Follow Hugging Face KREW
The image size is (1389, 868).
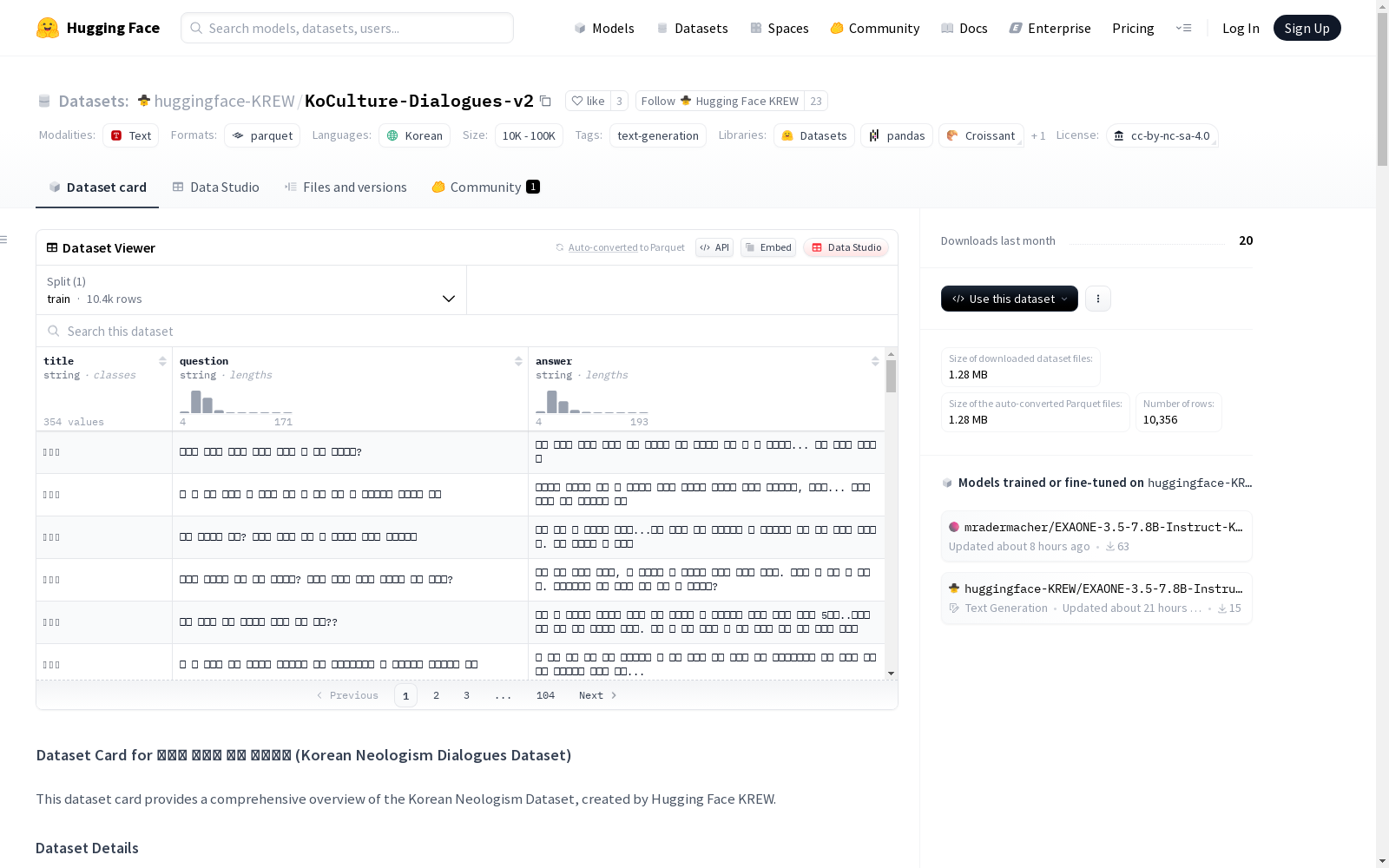click(720, 101)
